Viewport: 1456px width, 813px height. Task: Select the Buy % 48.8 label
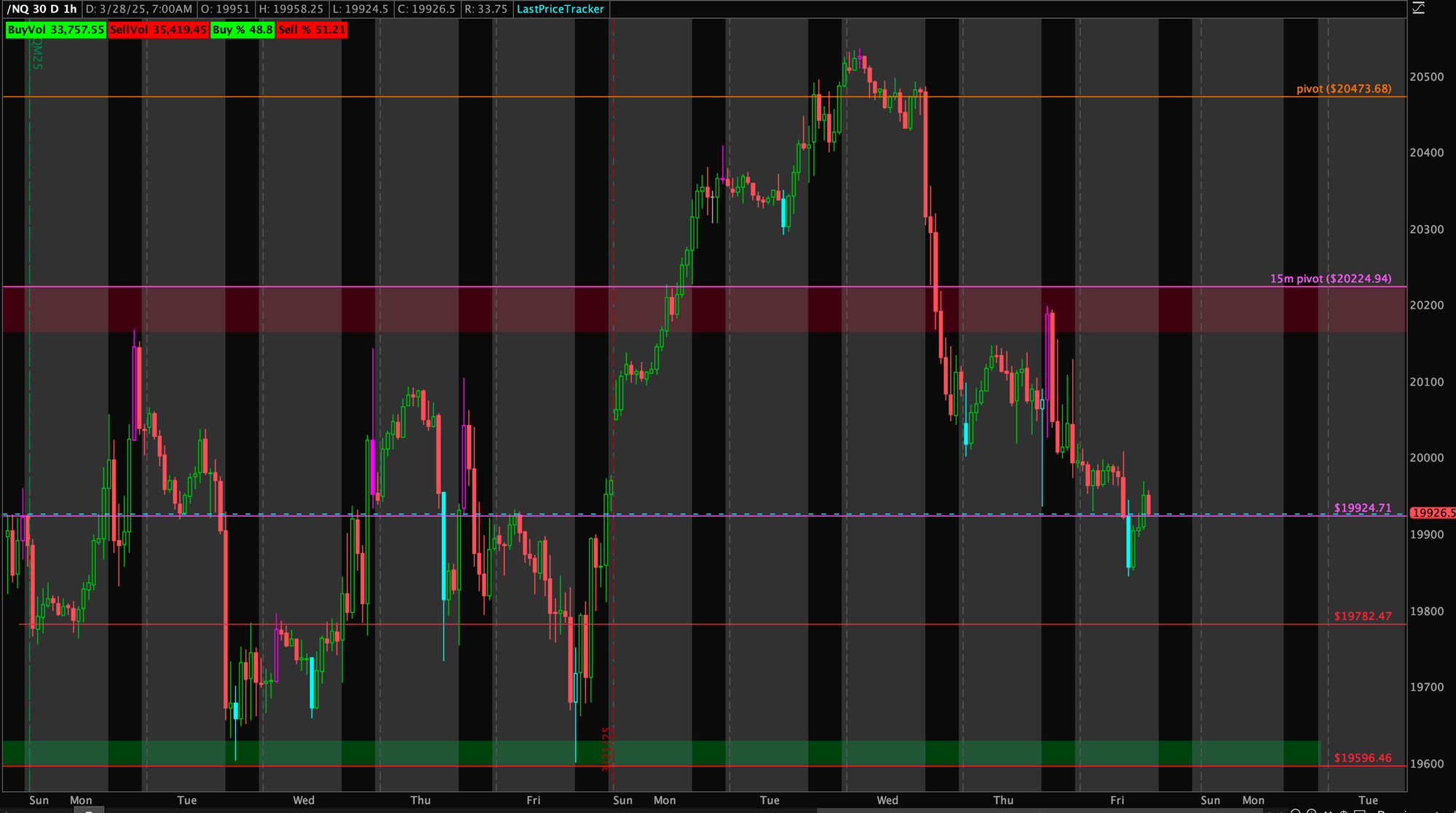click(x=242, y=30)
